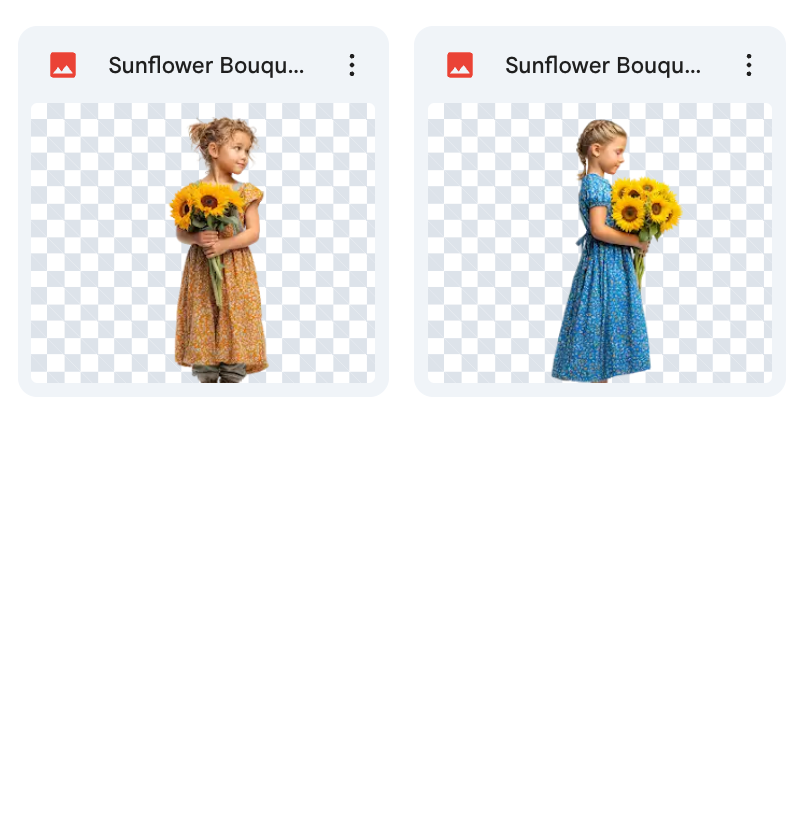The image size is (802, 822).
Task: Open the three-dot menu on first card
Action: 352,65
